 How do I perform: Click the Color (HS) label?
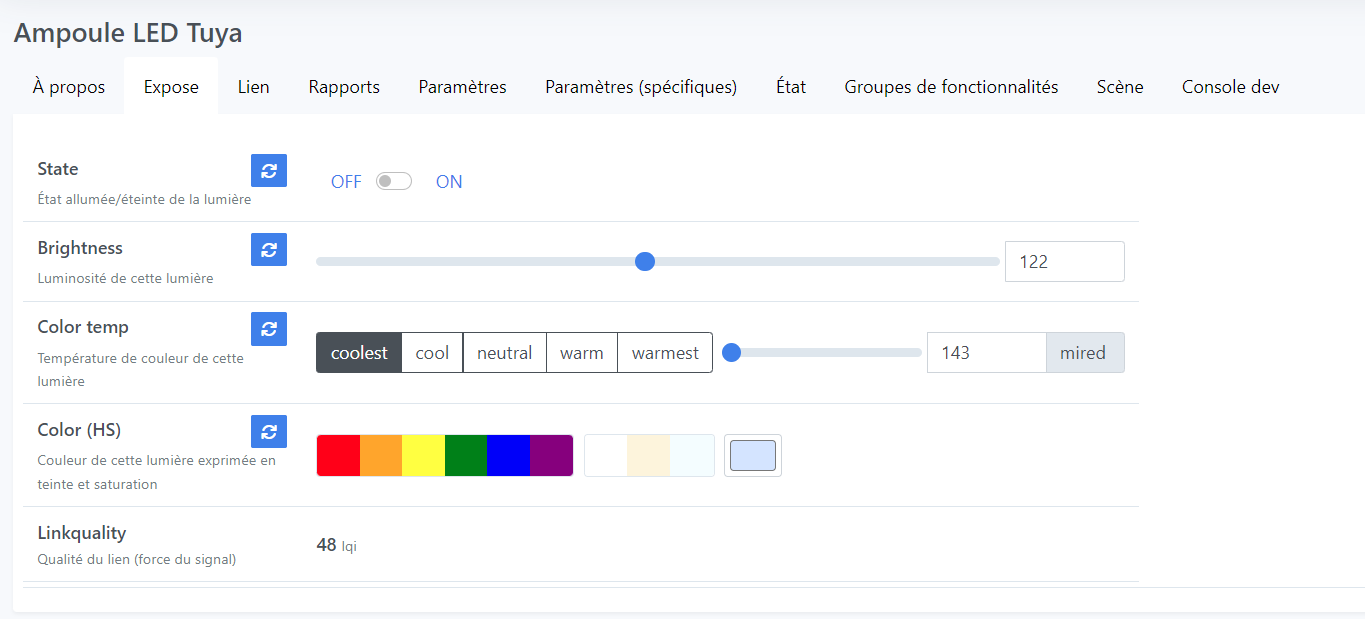[x=79, y=430]
